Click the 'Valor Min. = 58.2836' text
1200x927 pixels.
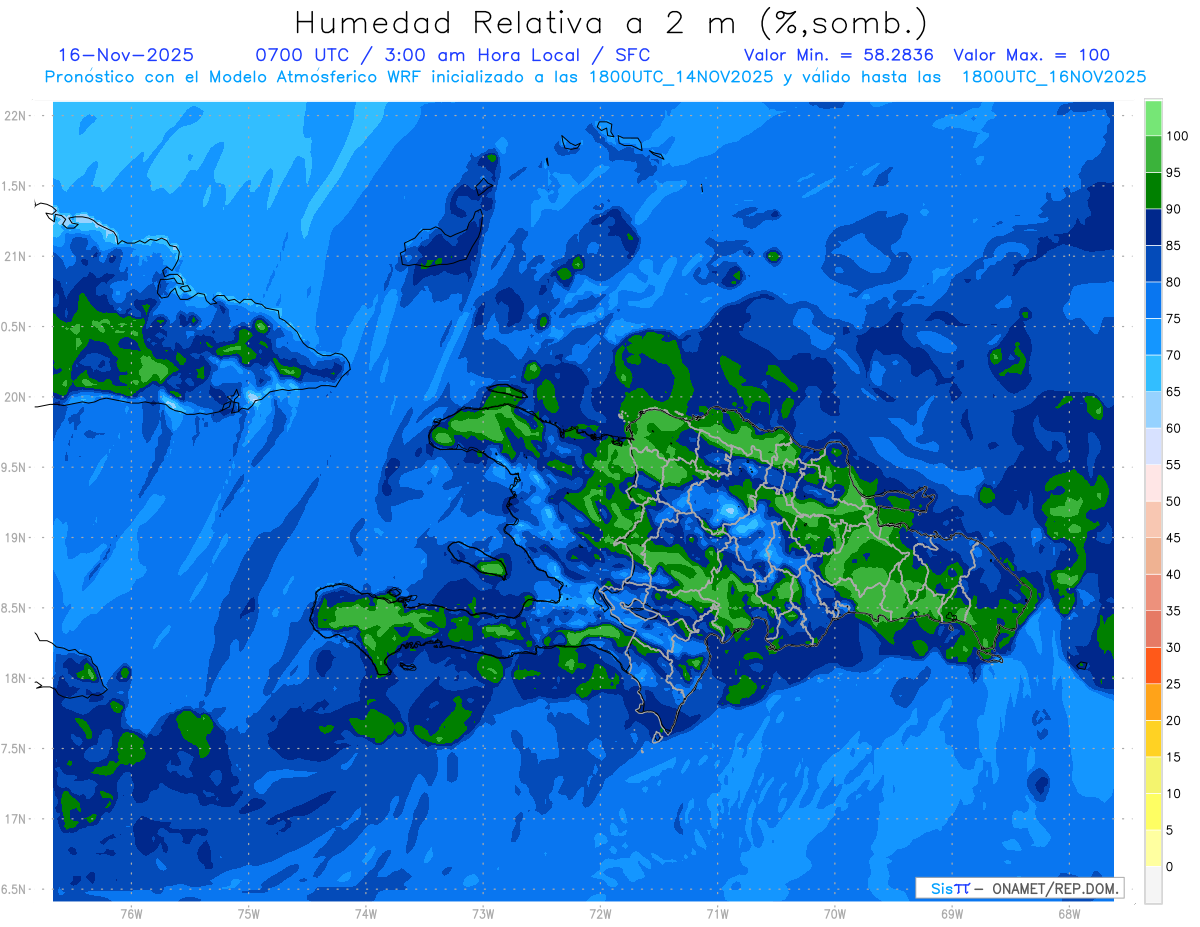click(839, 55)
